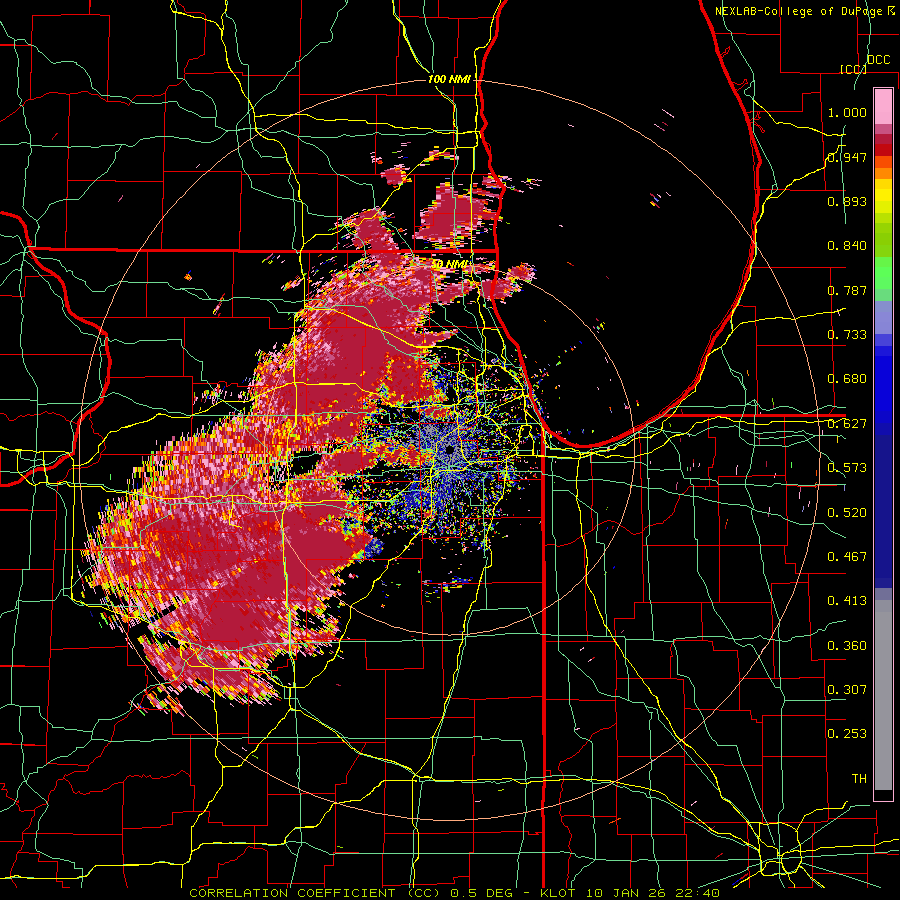
Task: Click the (CC) legend heading
Action: [x=853, y=69]
